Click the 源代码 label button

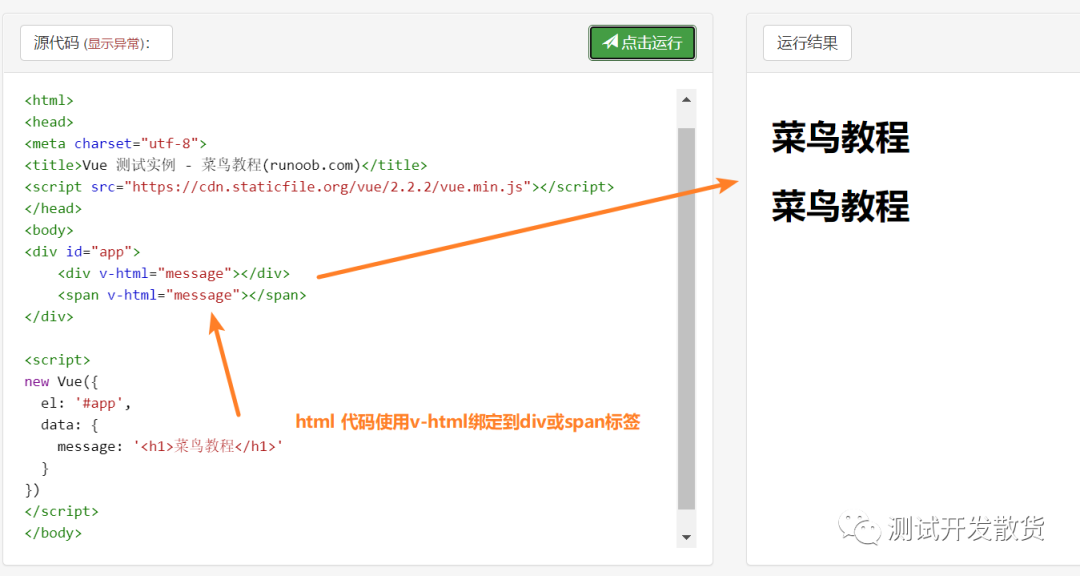96,43
